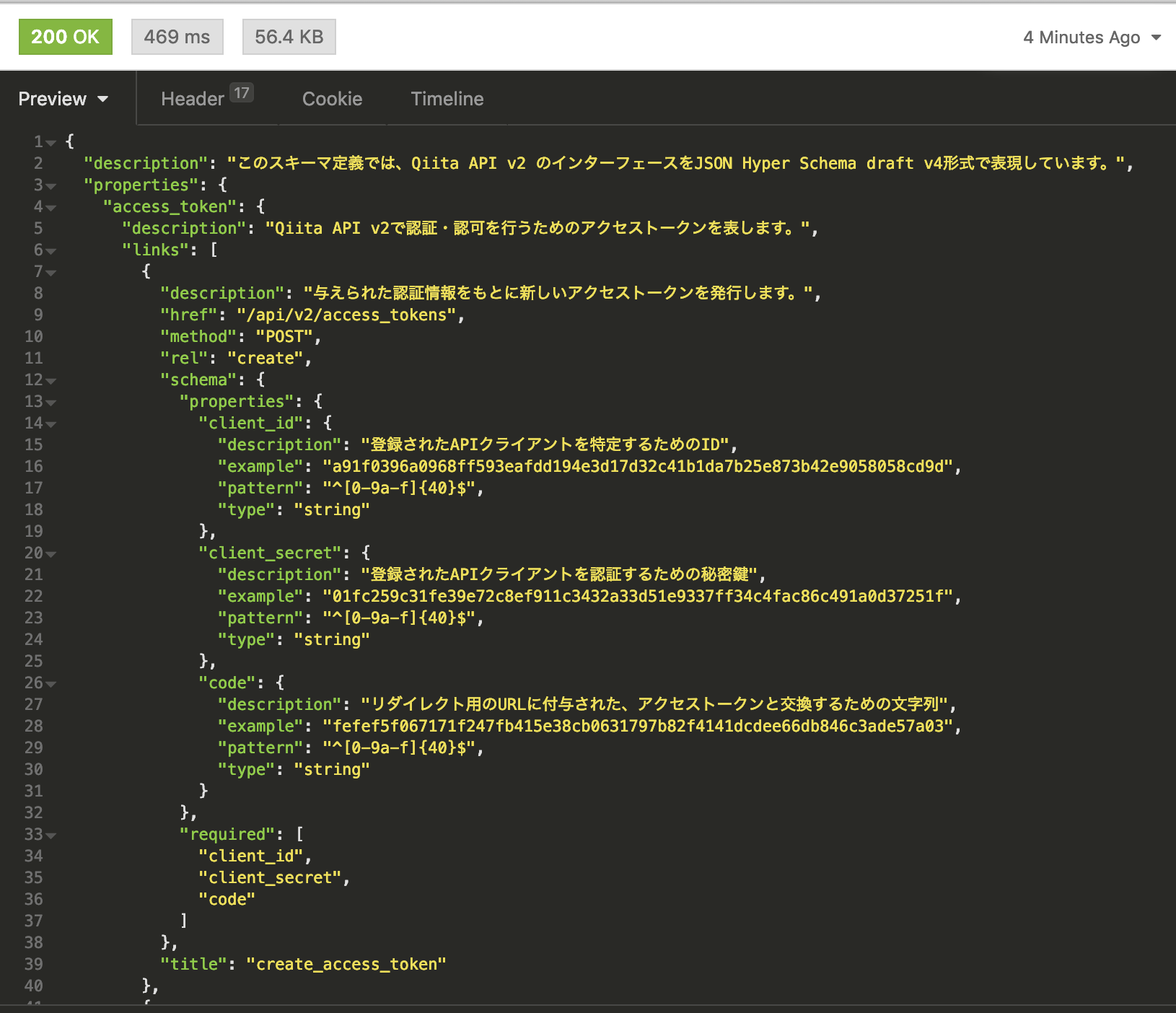Collapse the client_id fold at line 14
Screen dimensions: 1176x1013
51,424
